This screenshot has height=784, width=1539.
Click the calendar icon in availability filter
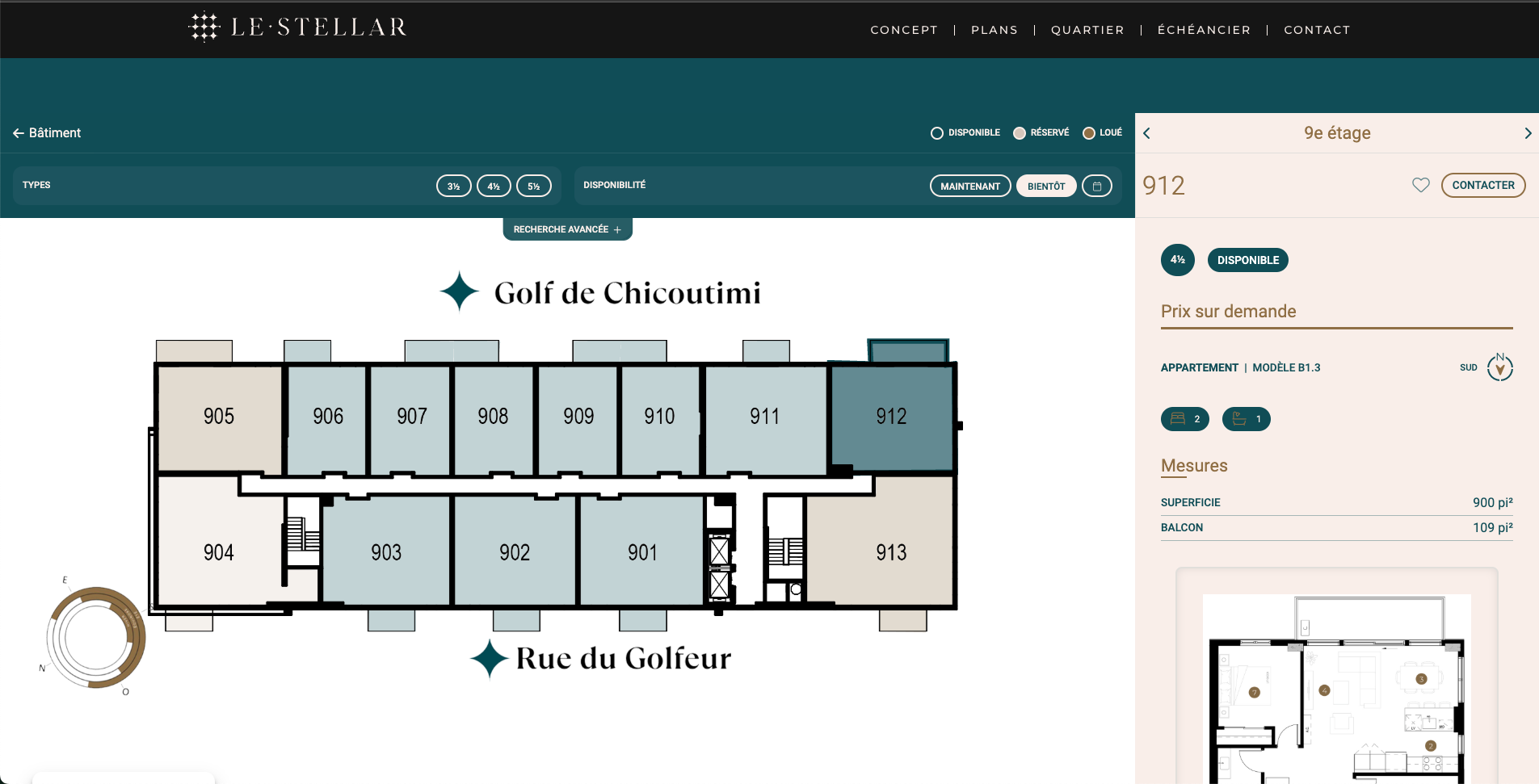[x=1096, y=187]
